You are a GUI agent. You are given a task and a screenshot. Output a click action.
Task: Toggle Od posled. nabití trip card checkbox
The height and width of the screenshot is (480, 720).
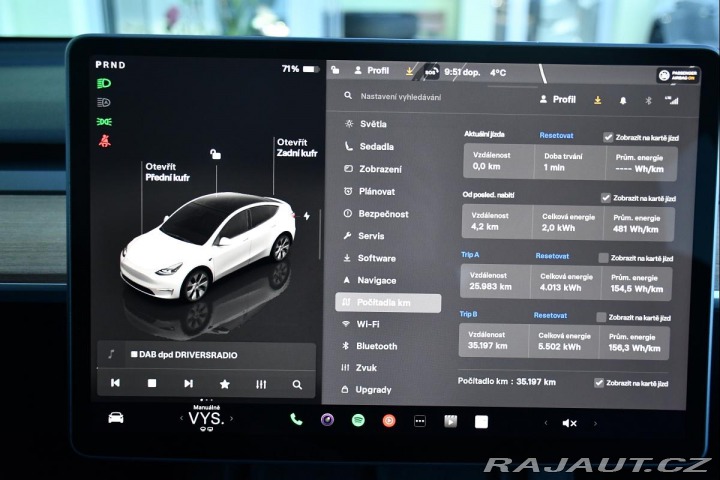tap(606, 198)
